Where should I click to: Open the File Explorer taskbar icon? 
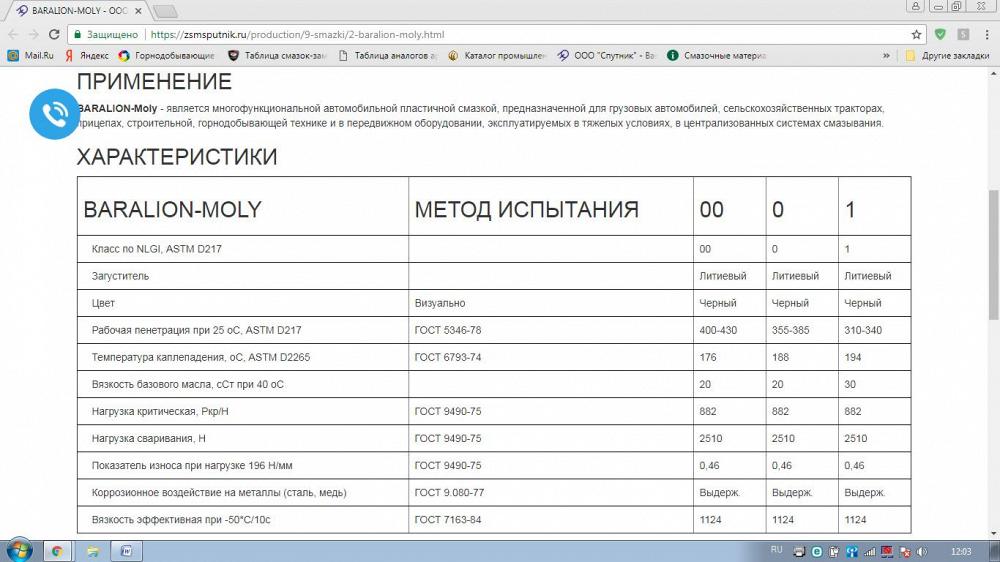(x=92, y=551)
